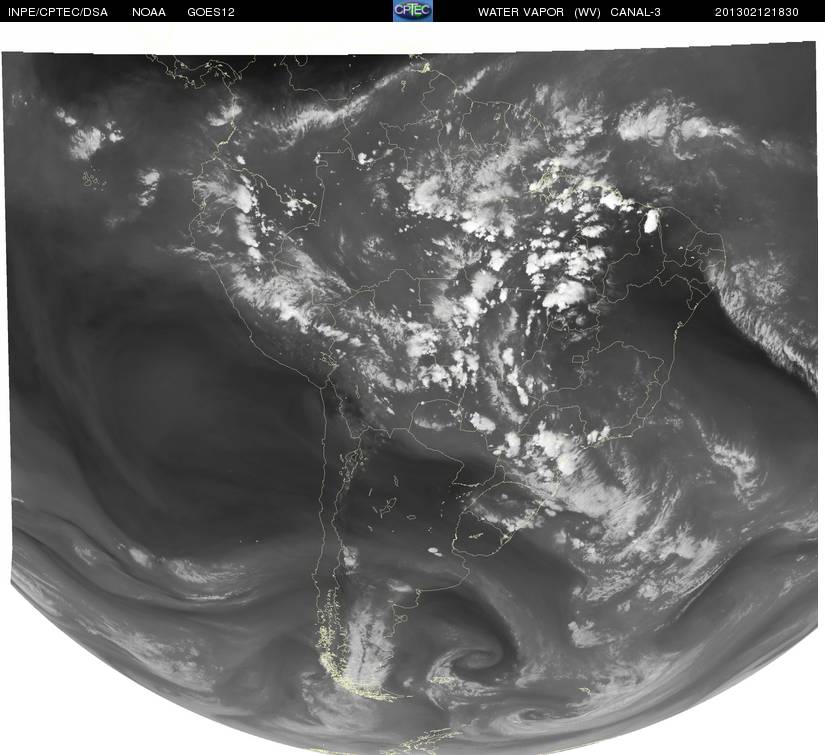Click the 201302121830 timestamp
Screen dimensions: 825x755
(757, 12)
